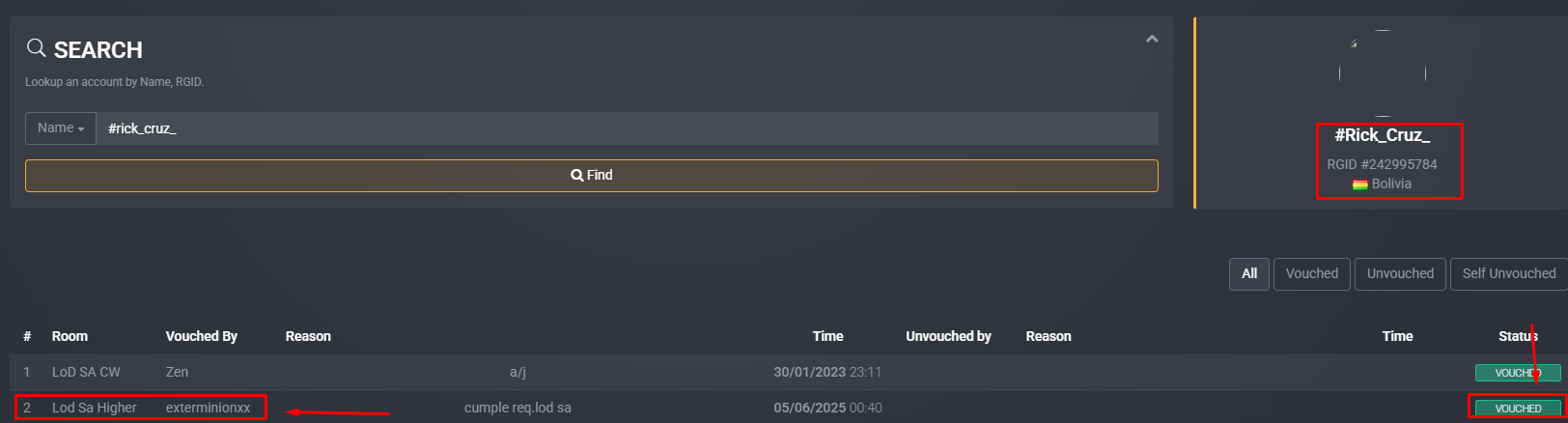This screenshot has width=1568, height=423.
Task: Click the name search input field
Action: (627, 128)
